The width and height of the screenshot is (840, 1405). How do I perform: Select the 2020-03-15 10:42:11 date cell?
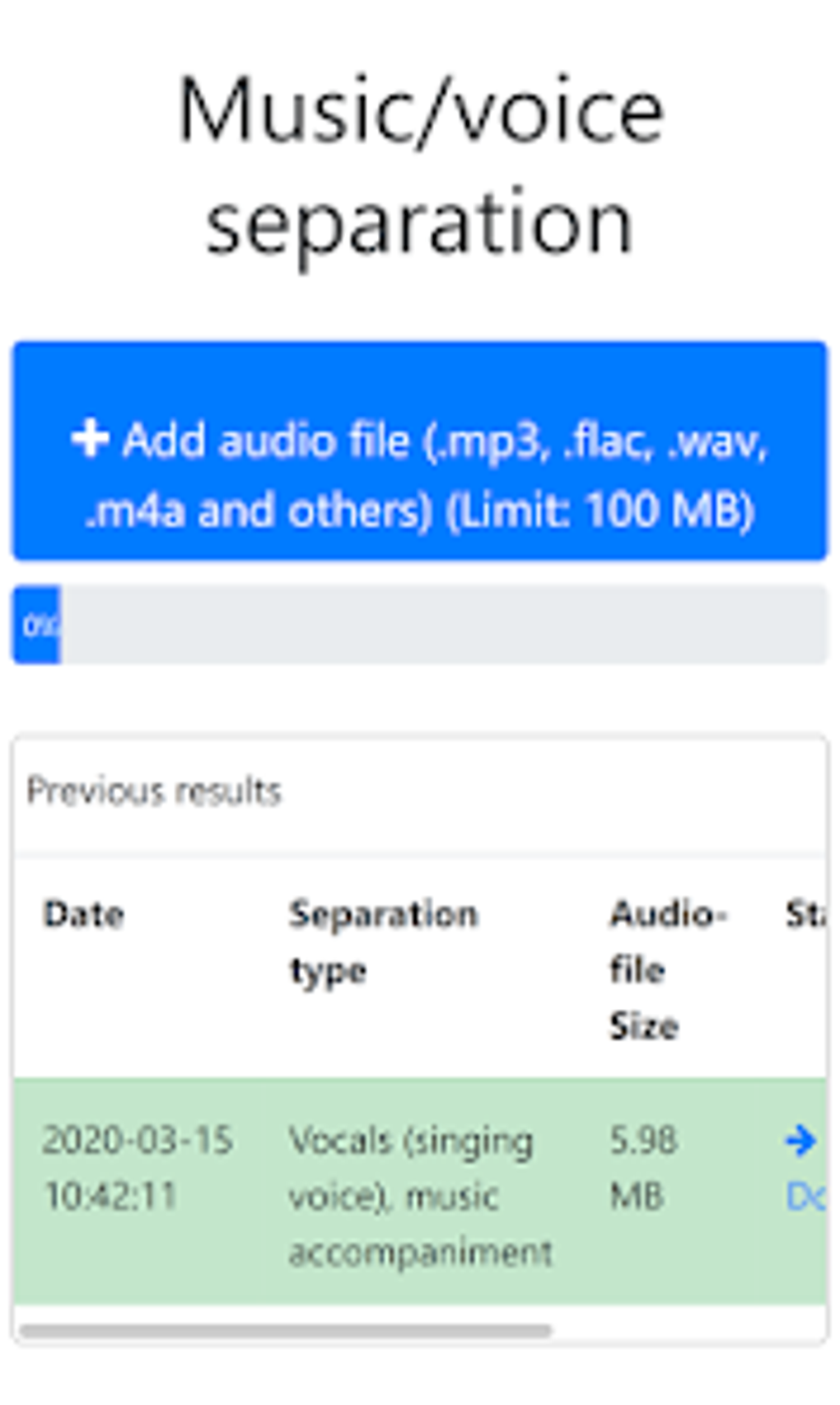pos(138,1168)
